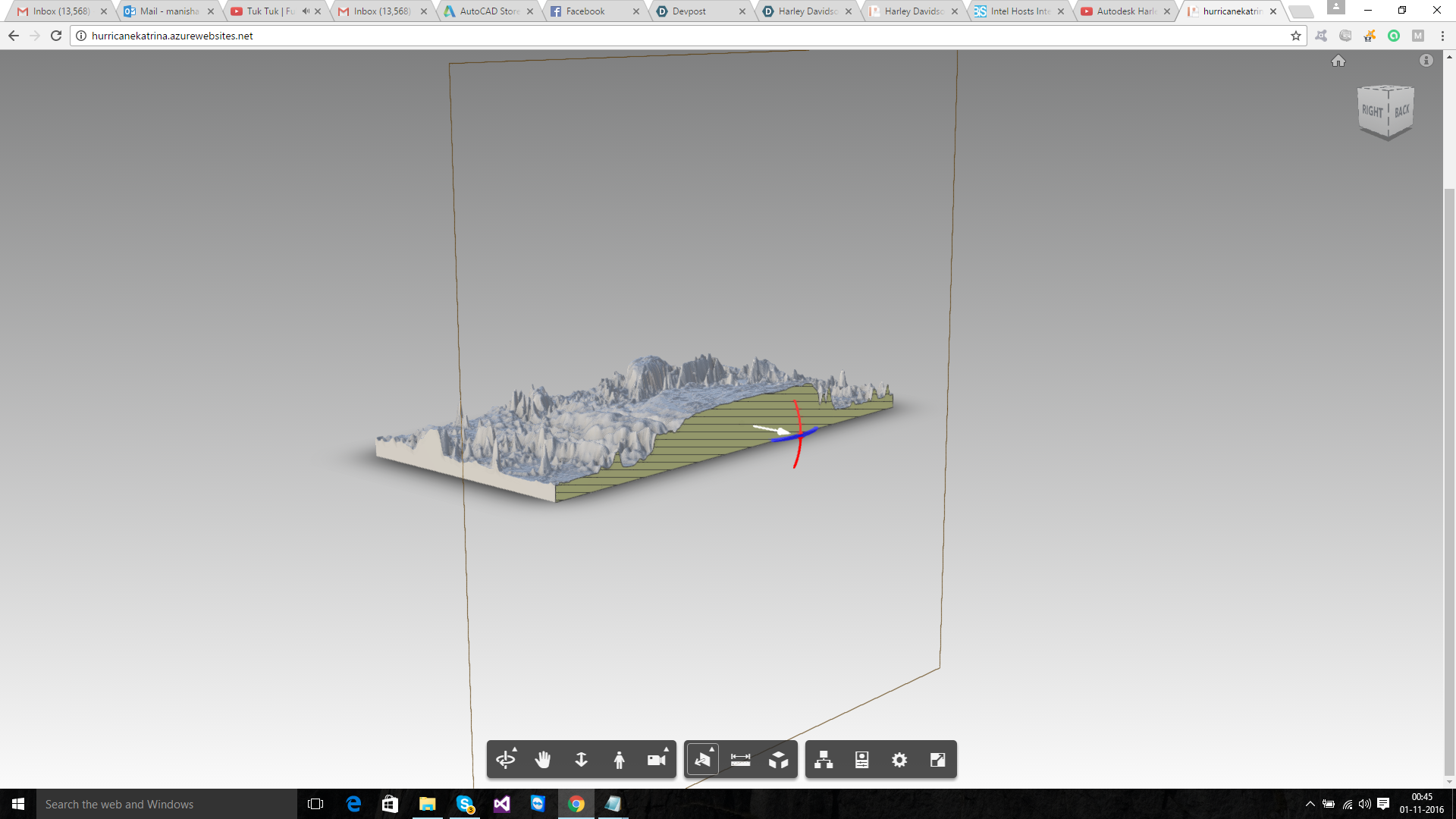Activate the Measure tool
The image size is (1456, 819).
741,760
